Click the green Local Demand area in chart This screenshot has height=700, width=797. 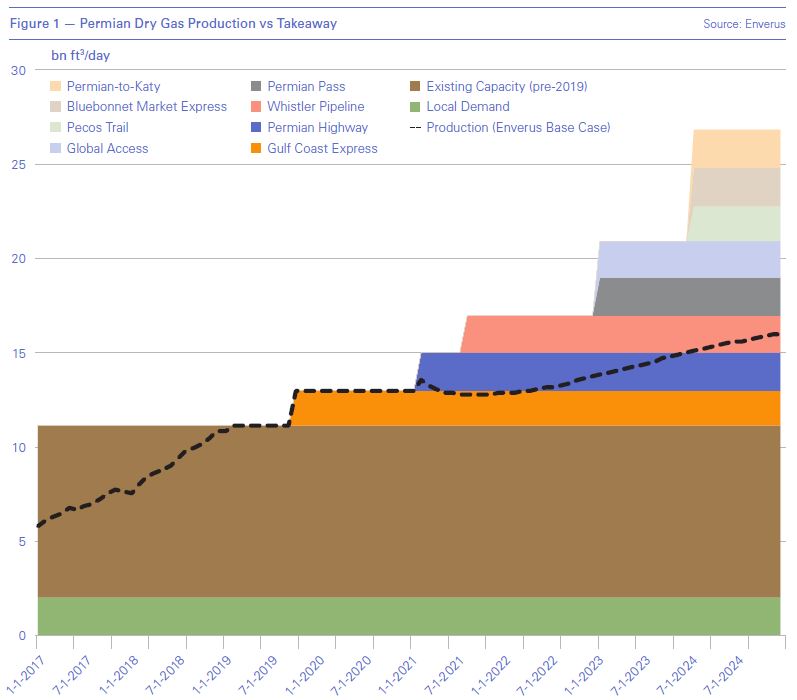400,616
